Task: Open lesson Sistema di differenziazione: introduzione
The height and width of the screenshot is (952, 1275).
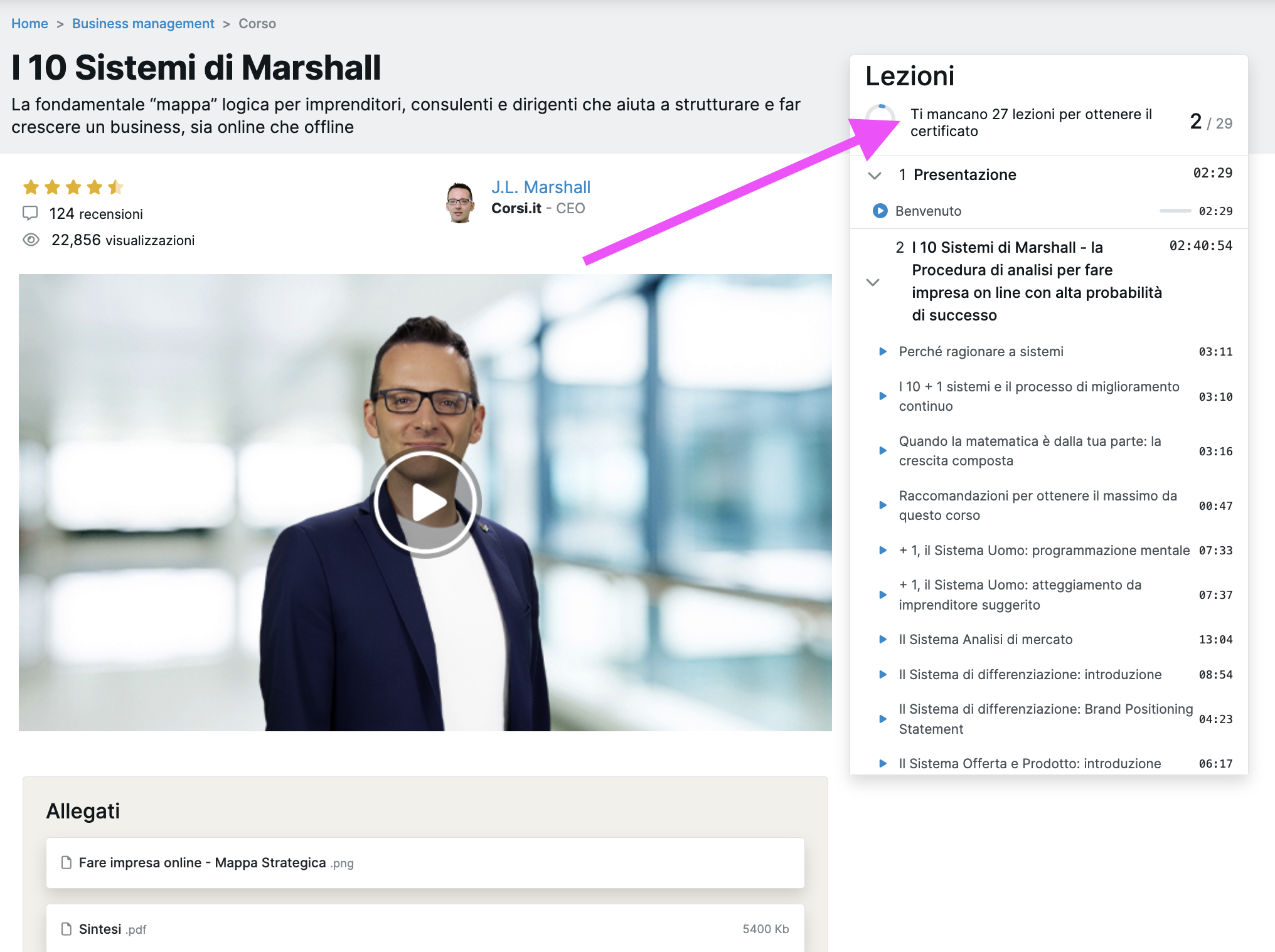Action: 1030,674
